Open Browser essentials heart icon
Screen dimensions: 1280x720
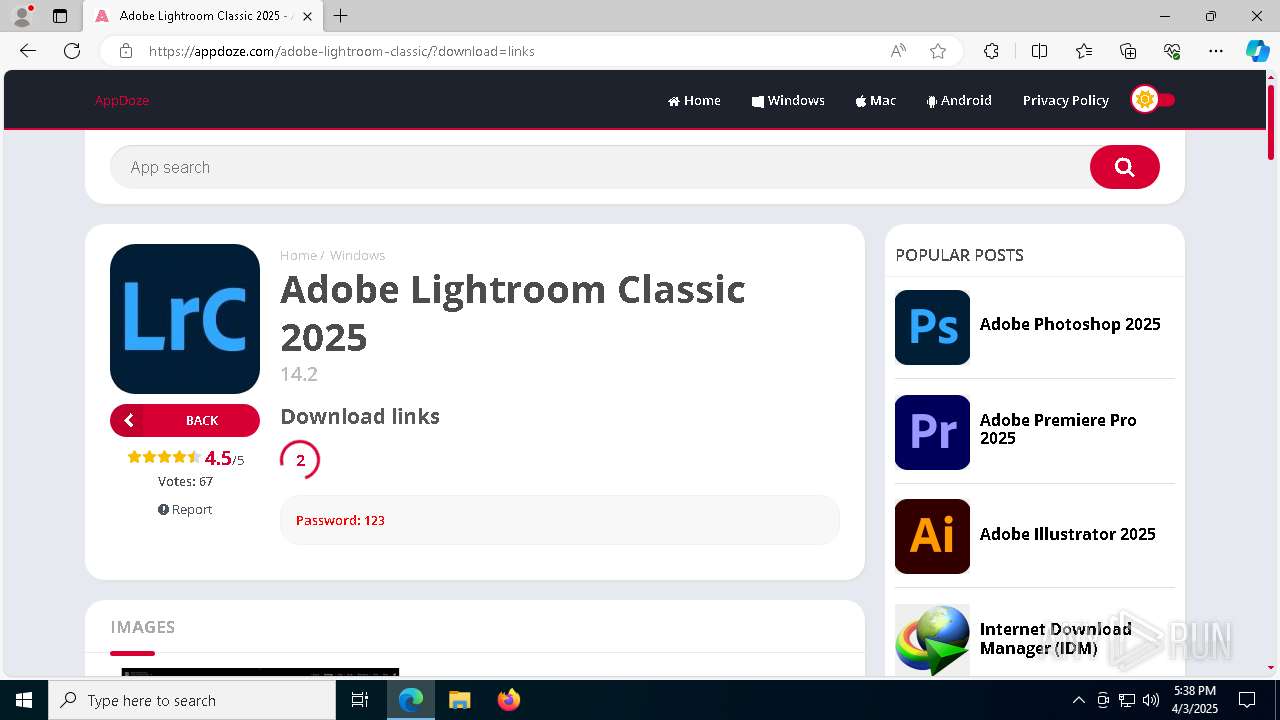click(x=1172, y=51)
